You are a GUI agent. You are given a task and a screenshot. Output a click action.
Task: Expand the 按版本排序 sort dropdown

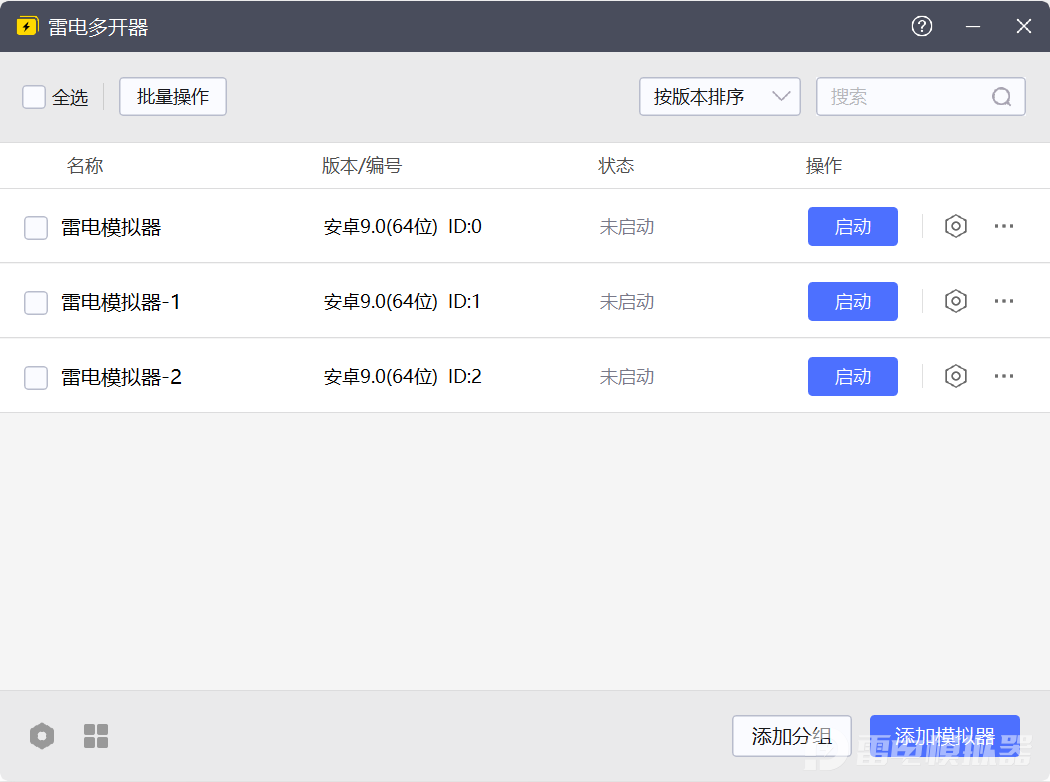719,97
